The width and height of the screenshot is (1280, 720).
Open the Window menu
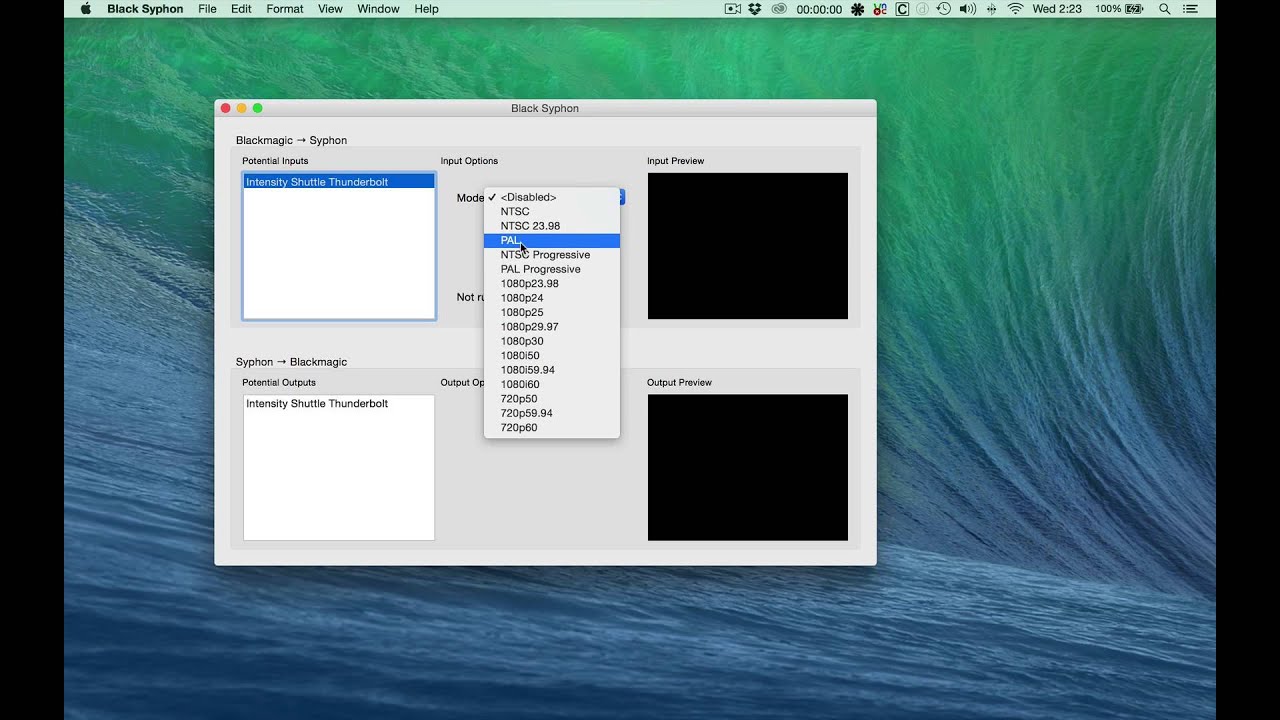378,9
